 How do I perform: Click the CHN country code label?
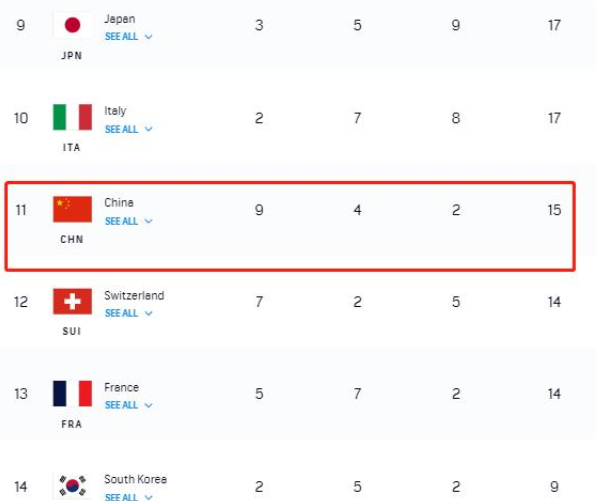point(72,240)
